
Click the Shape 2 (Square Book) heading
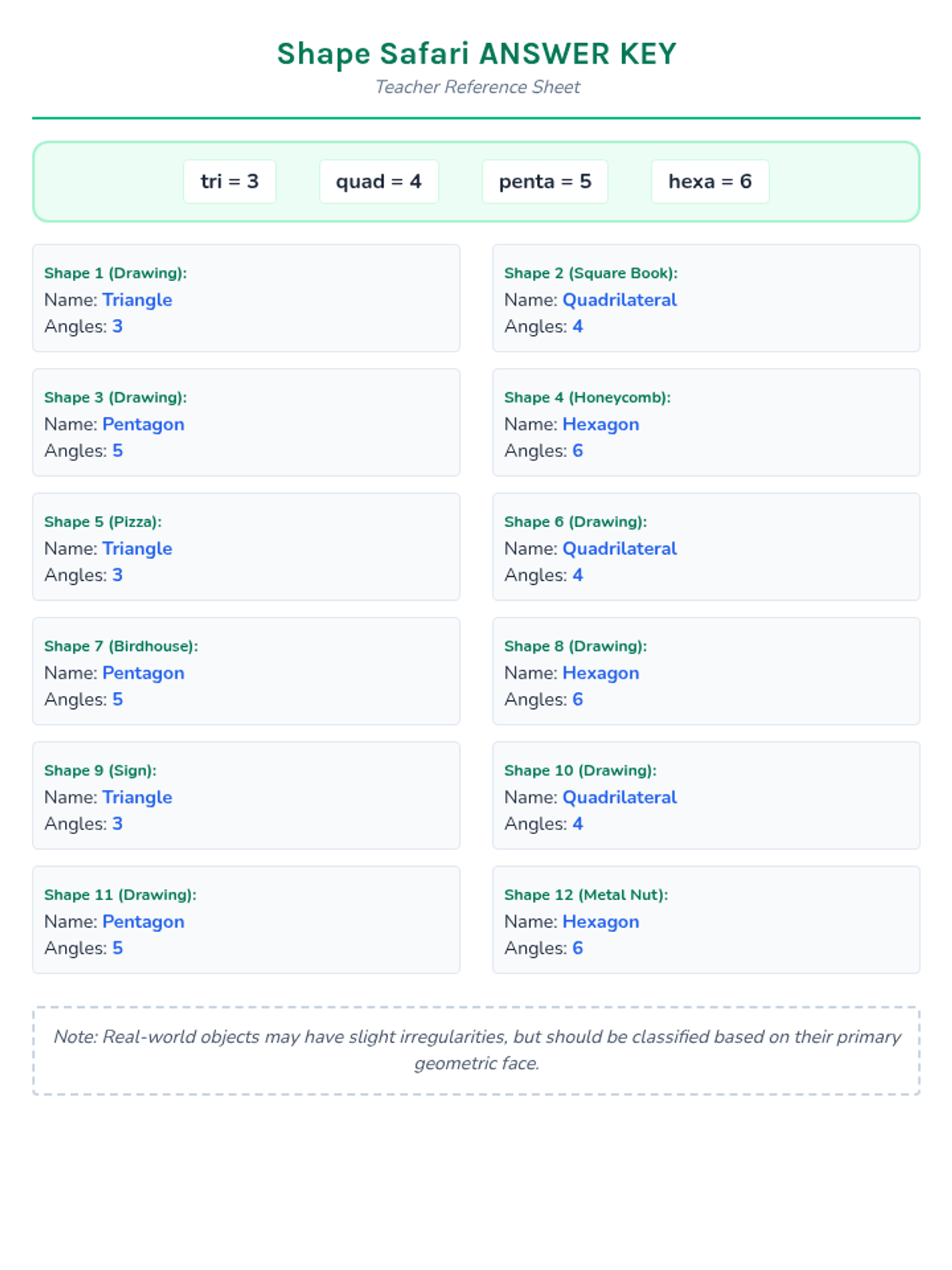click(590, 273)
